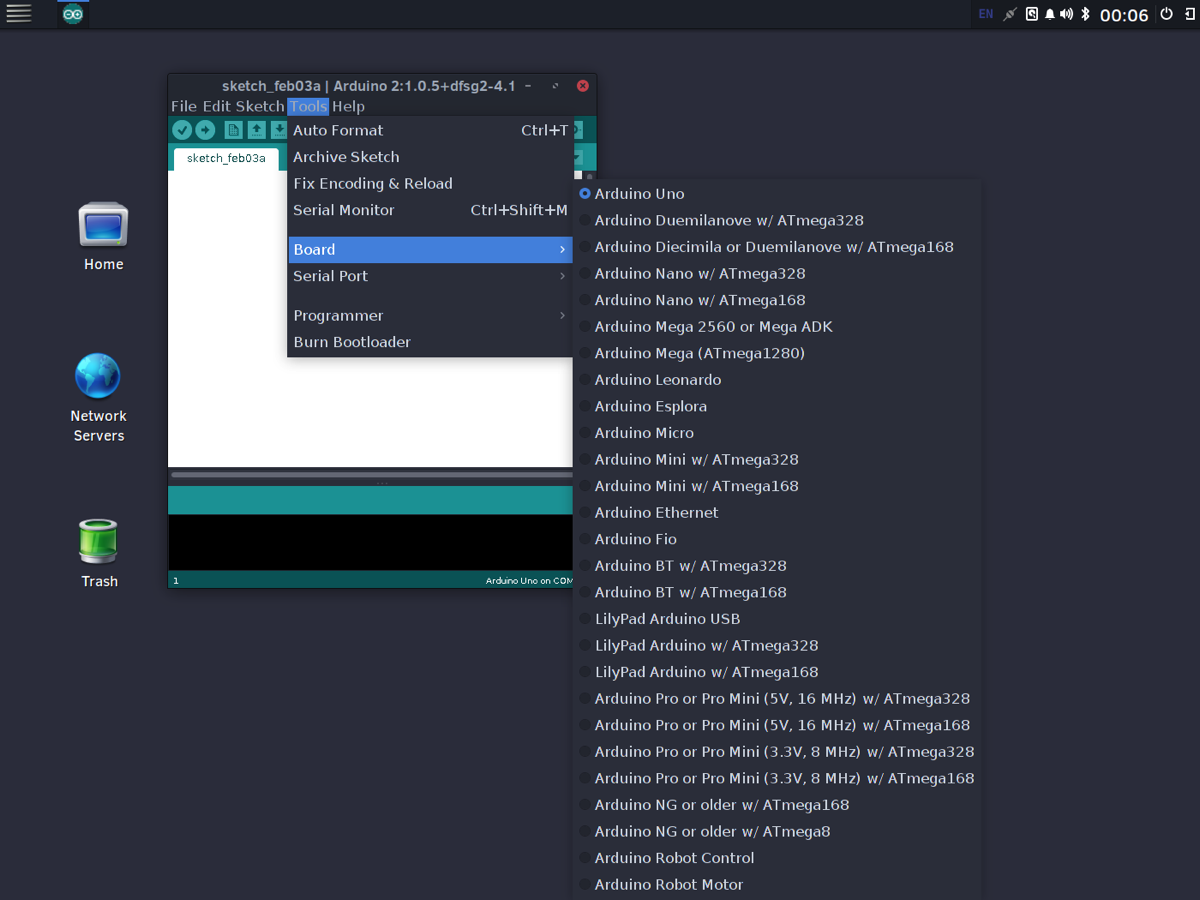1200x900 pixels.
Task: Expand the Serial Port submenu
Action: (x=430, y=276)
